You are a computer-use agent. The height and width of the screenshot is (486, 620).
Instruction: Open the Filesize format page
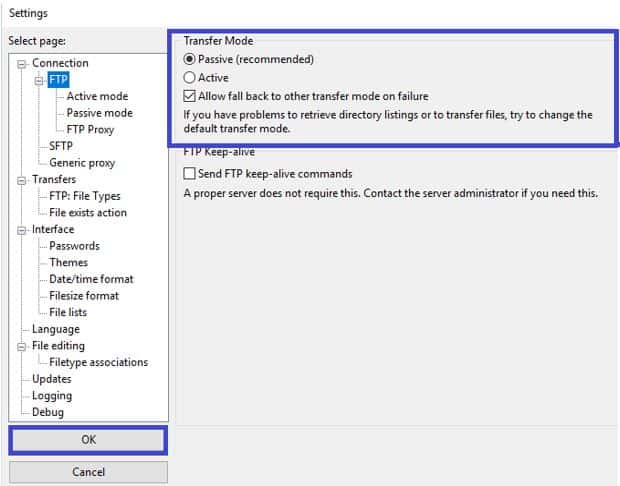click(84, 296)
